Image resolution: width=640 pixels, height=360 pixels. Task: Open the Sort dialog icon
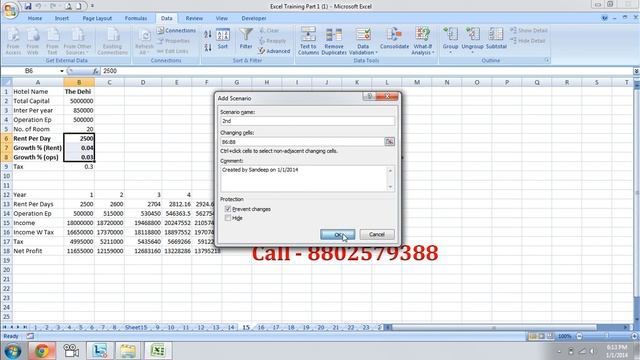coord(223,39)
